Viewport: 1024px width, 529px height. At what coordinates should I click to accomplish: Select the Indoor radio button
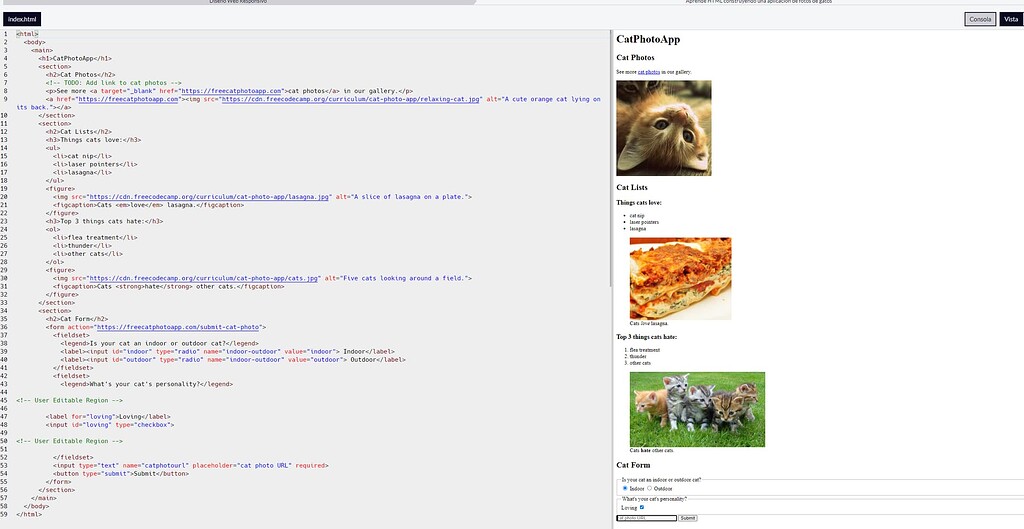click(x=625, y=488)
